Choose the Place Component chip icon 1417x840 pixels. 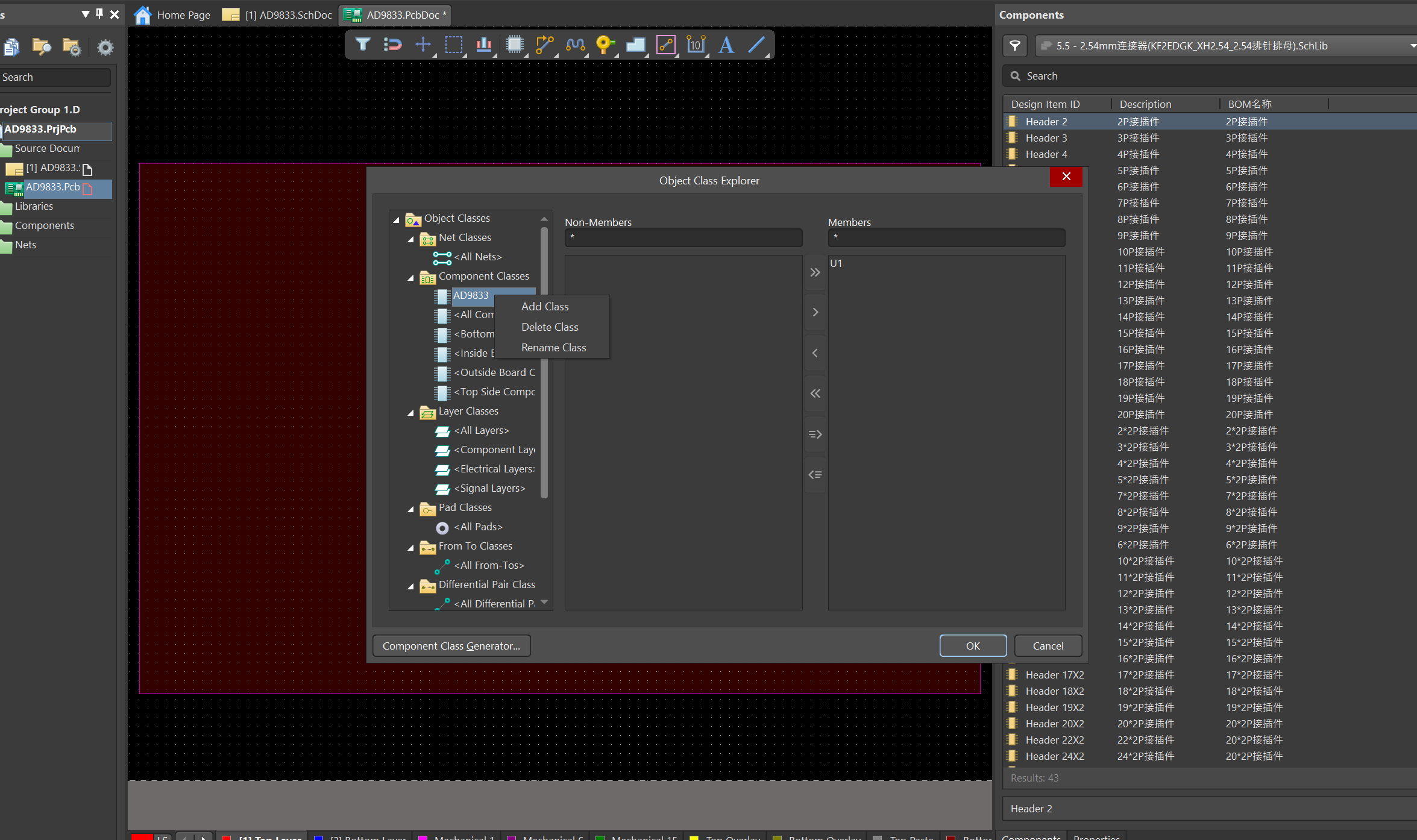coord(514,45)
